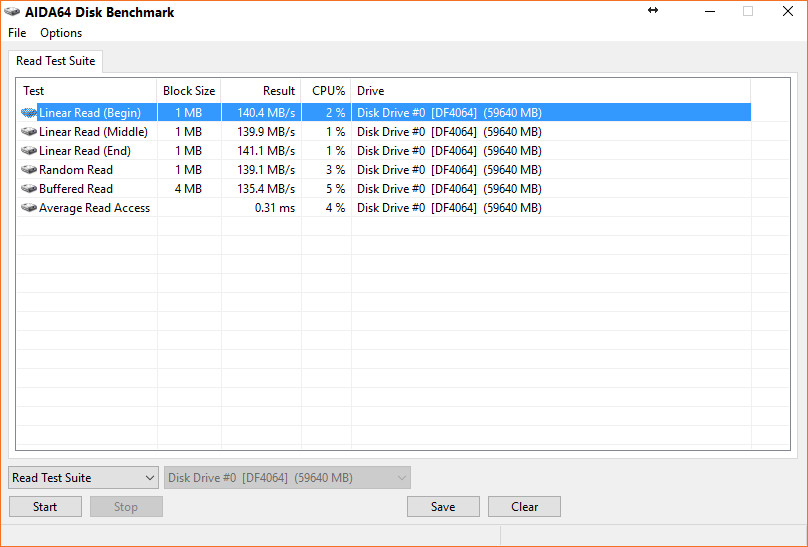Image resolution: width=808 pixels, height=547 pixels.
Task: Select the Linear Read (End) row label
Action: pyautogui.click(x=85, y=150)
